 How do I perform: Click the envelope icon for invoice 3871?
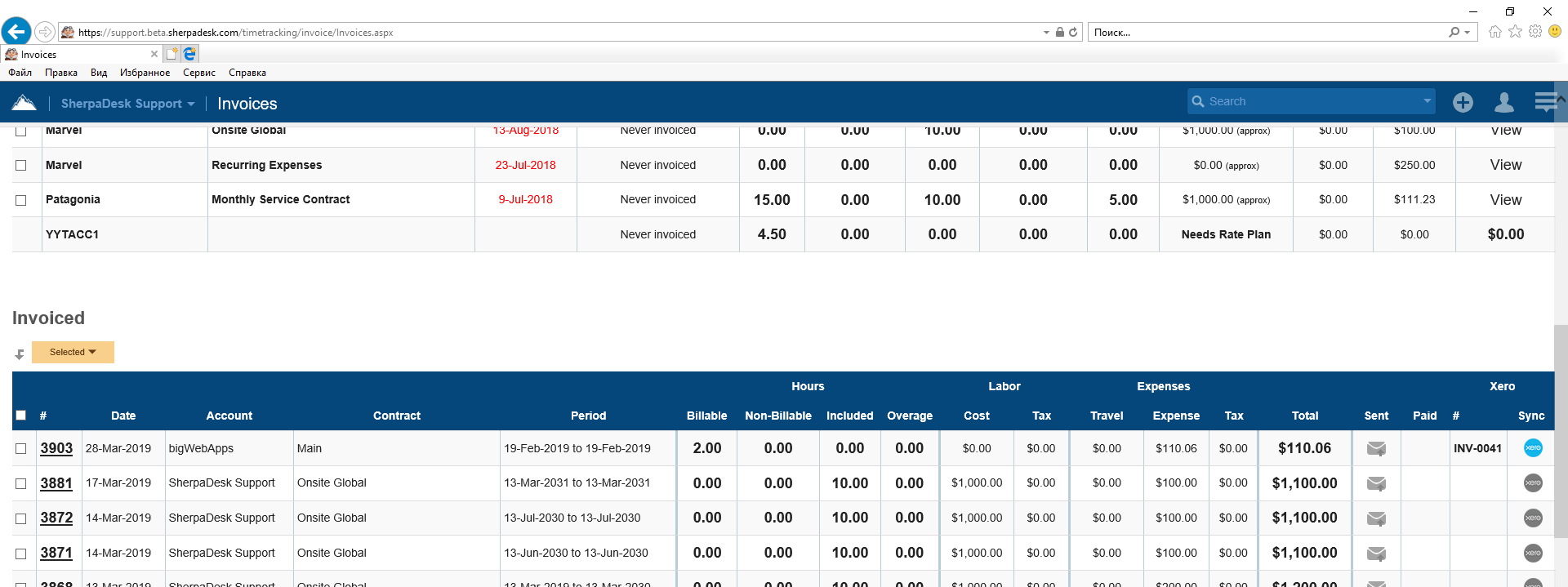(1376, 554)
